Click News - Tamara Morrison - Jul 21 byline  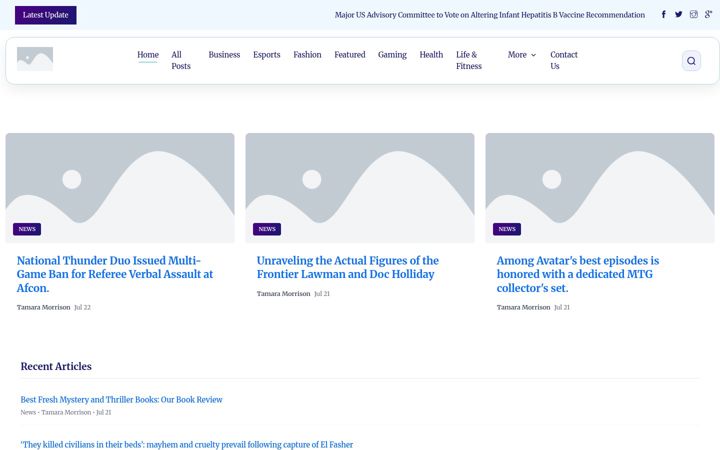[x=66, y=412]
